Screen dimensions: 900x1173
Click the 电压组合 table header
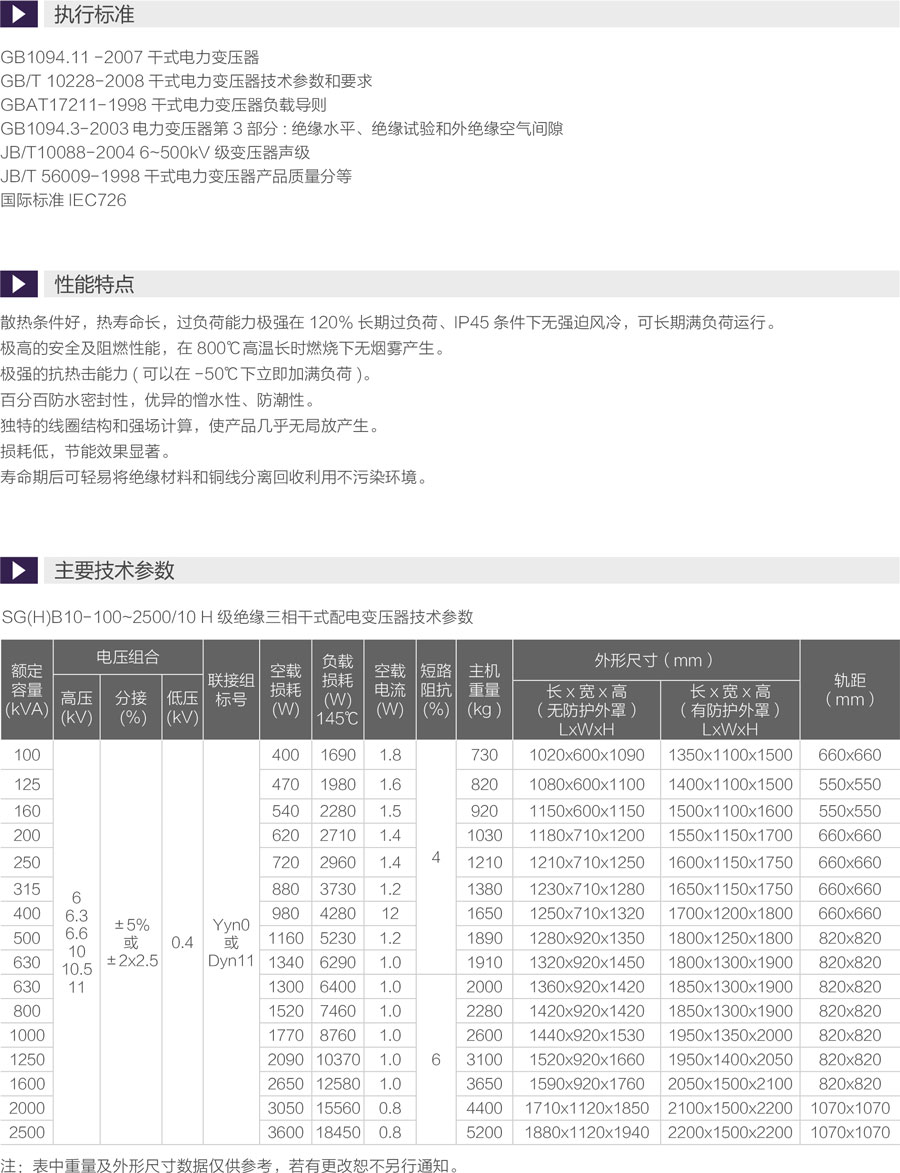pyautogui.click(x=128, y=657)
